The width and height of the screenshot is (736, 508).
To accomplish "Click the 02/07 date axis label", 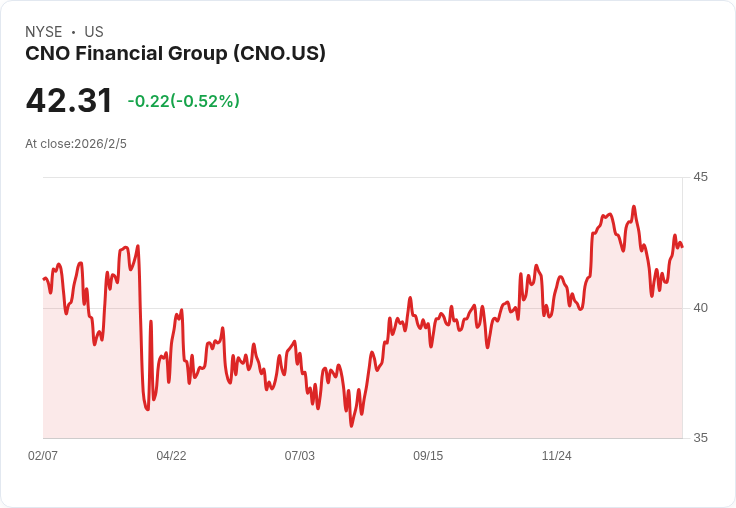I will 43,456.
